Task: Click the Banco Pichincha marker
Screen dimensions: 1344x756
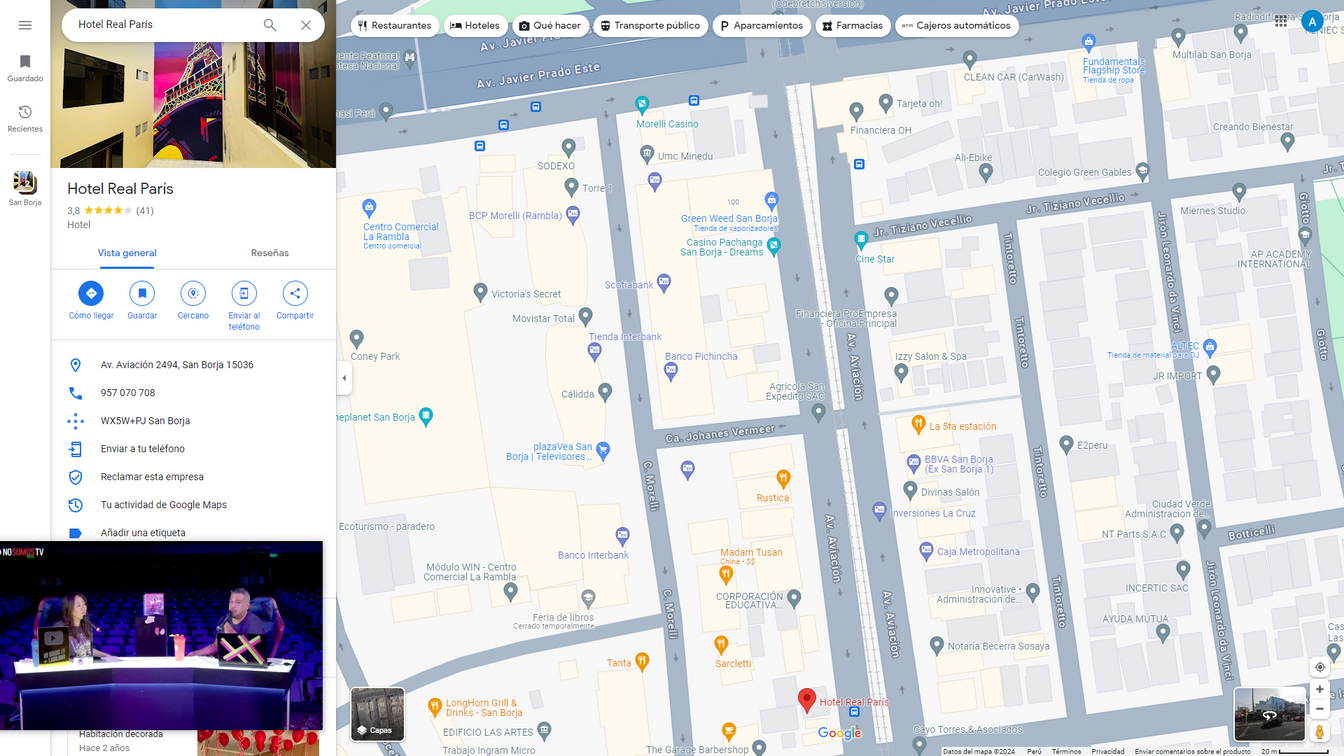Action: 670,370
